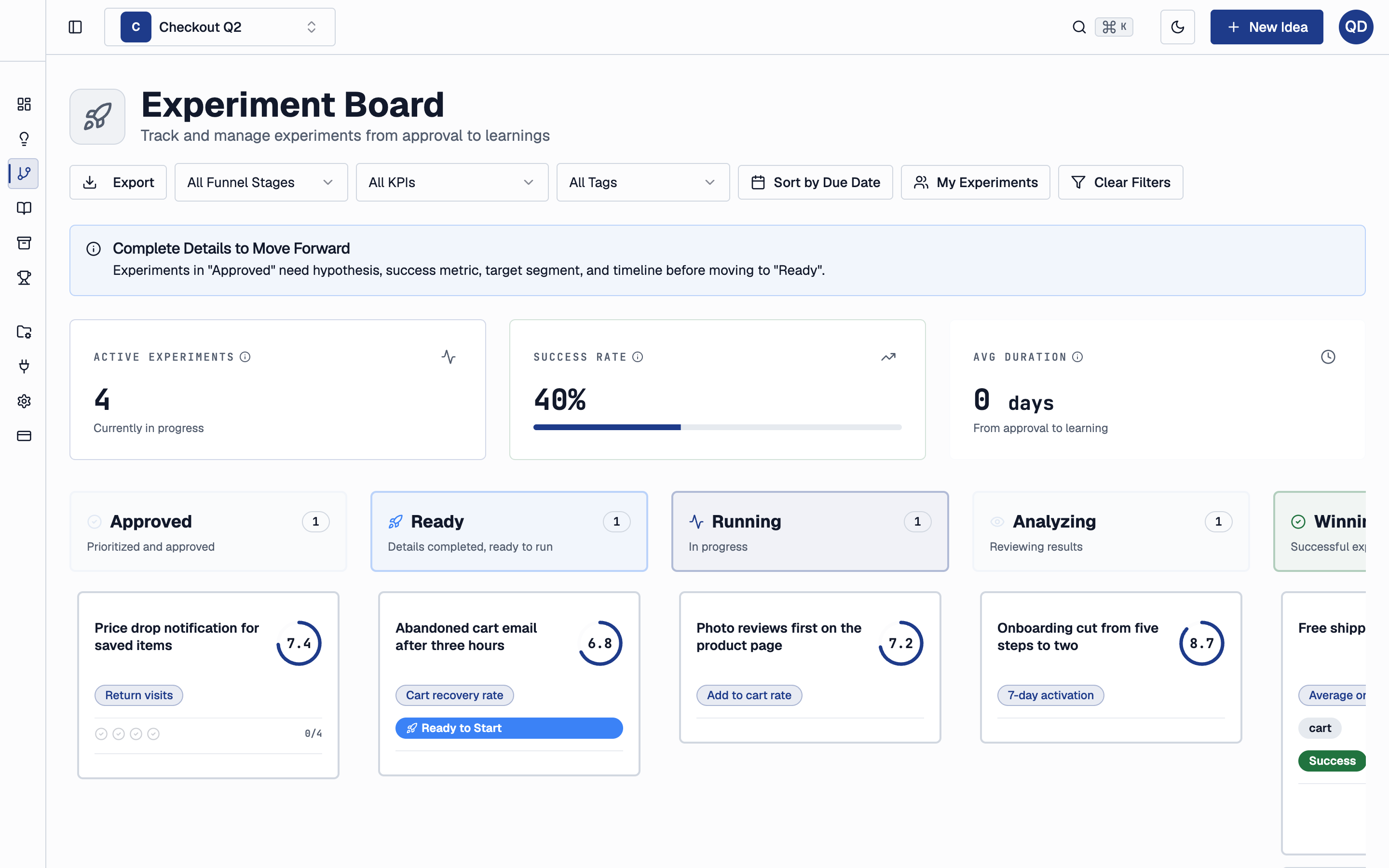Open the plug integrations icon in sidebar
Screen dimensions: 1389x868
24,366
